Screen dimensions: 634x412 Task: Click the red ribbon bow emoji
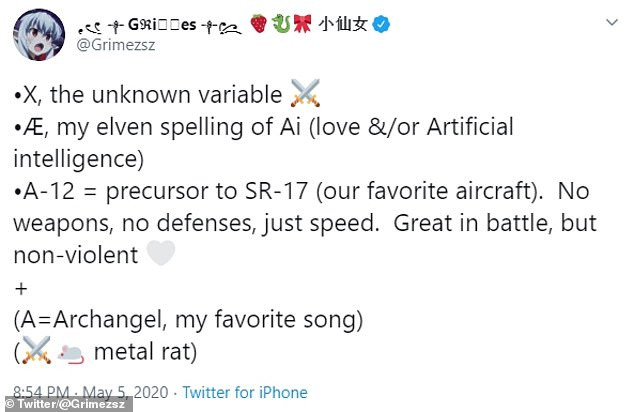pos(302,23)
